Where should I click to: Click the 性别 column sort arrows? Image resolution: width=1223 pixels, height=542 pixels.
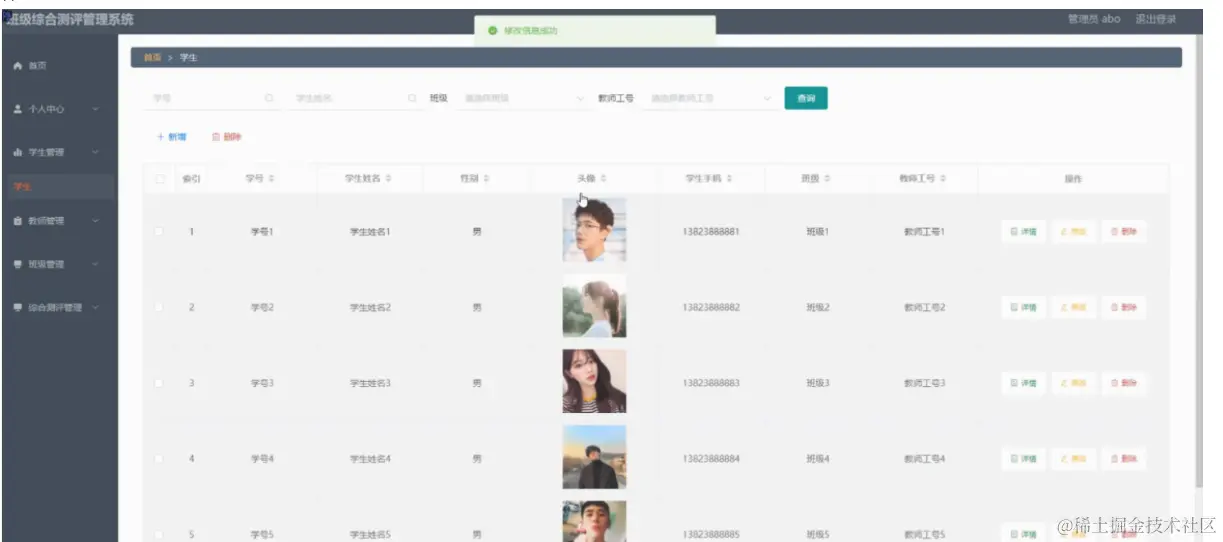click(486, 178)
